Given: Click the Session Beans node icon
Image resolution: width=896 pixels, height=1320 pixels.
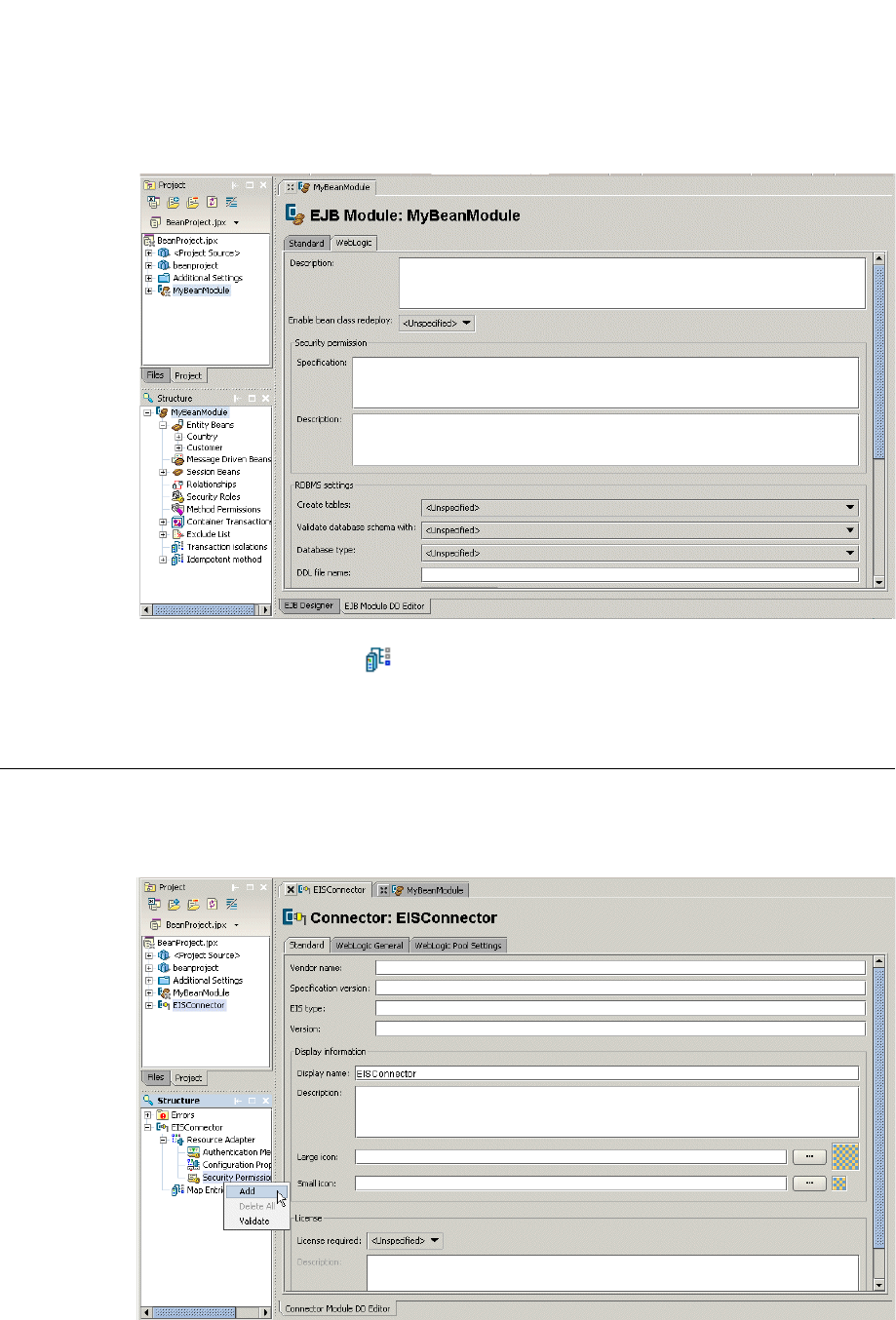Looking at the screenshot, I should click(177, 472).
